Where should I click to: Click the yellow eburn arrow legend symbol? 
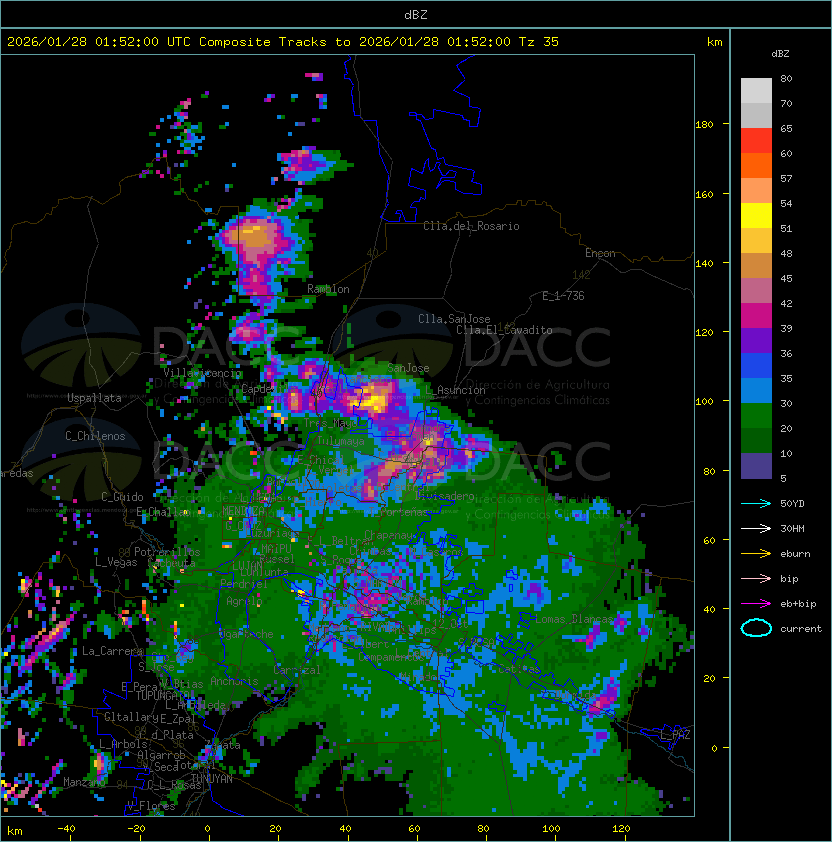756,554
